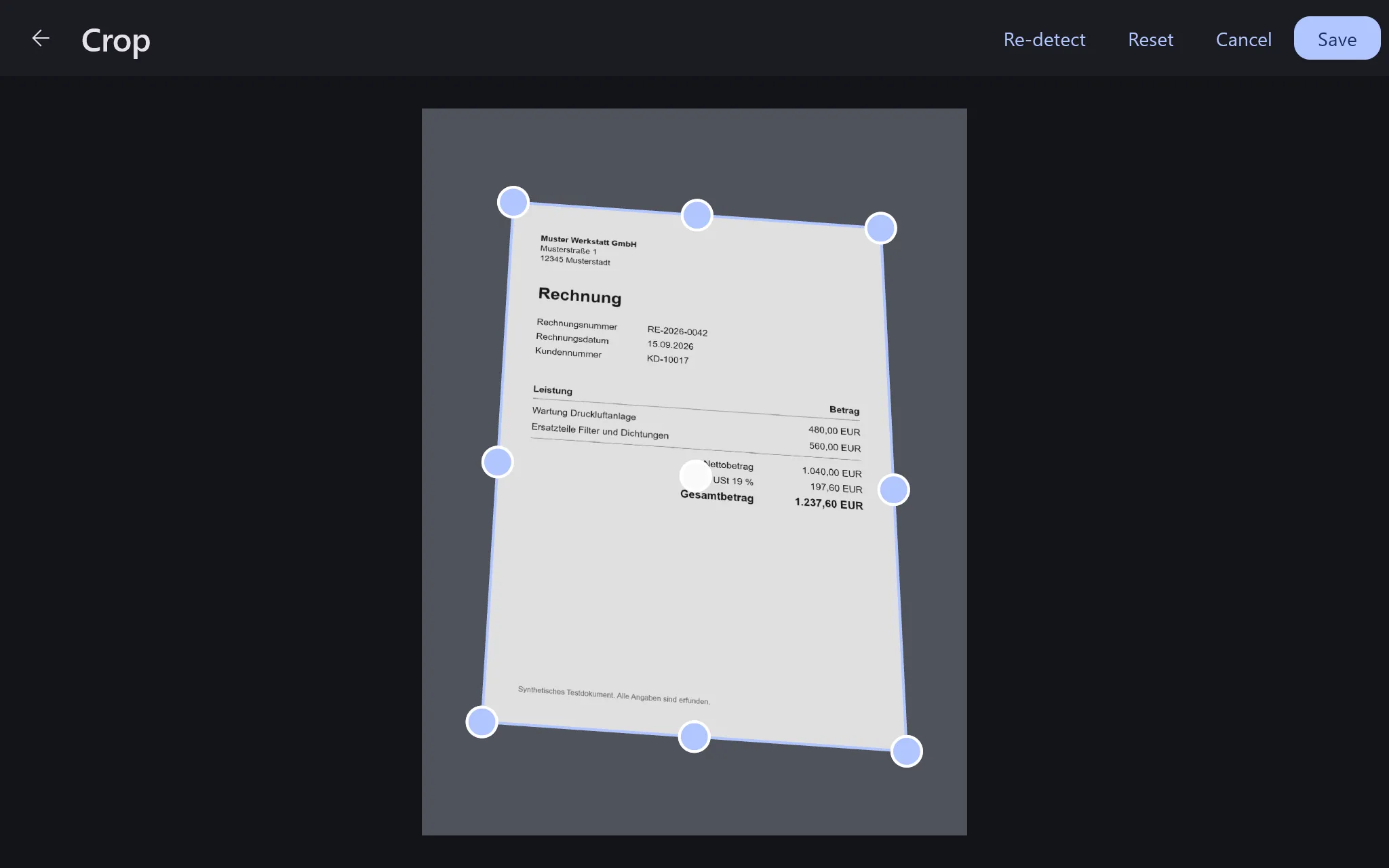1389x868 pixels.
Task: Select the bottom-right corner crop handle
Action: coord(907,751)
